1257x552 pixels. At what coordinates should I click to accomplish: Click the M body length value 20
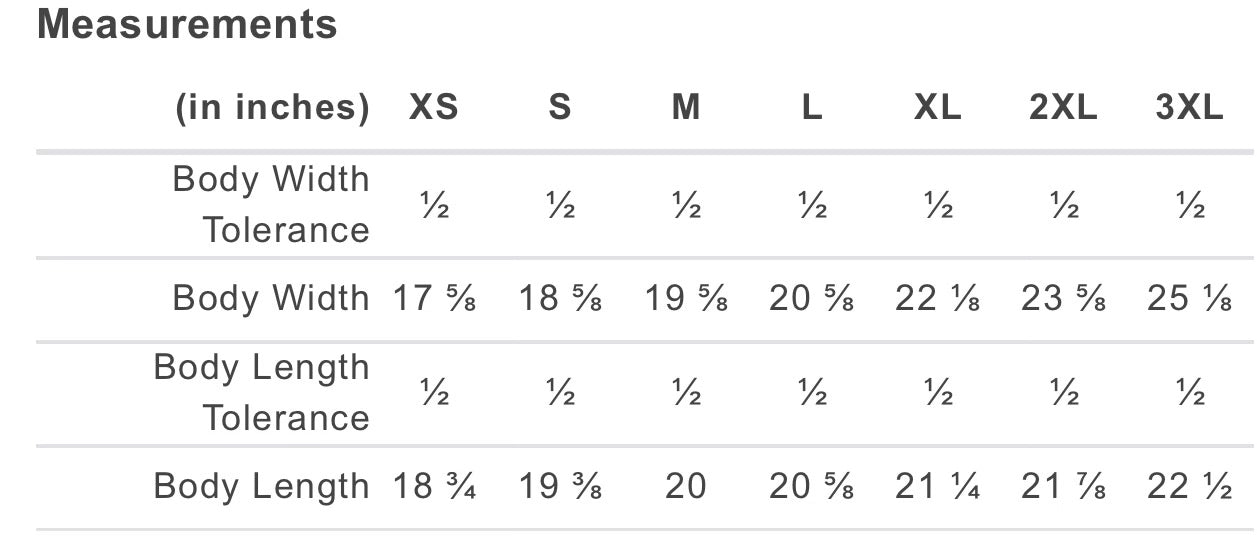click(x=686, y=487)
